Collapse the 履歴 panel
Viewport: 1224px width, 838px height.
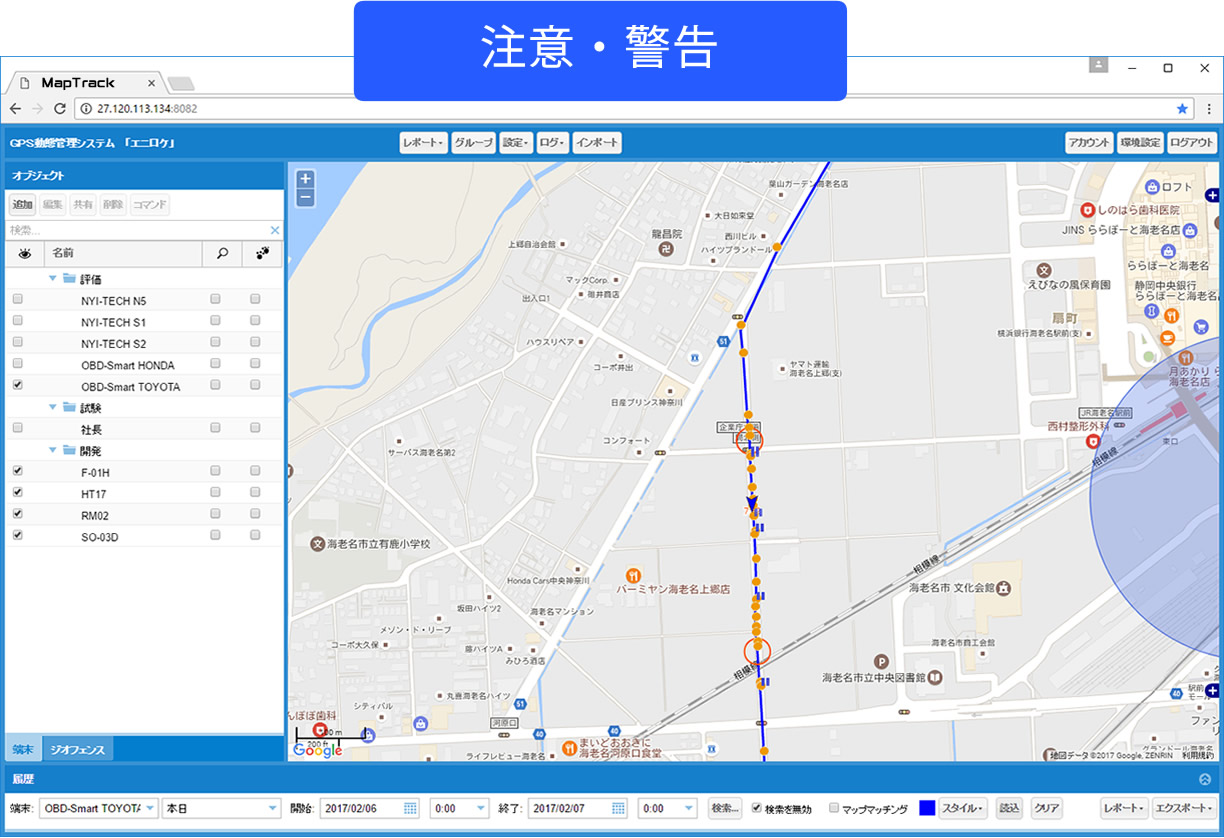(1205, 779)
